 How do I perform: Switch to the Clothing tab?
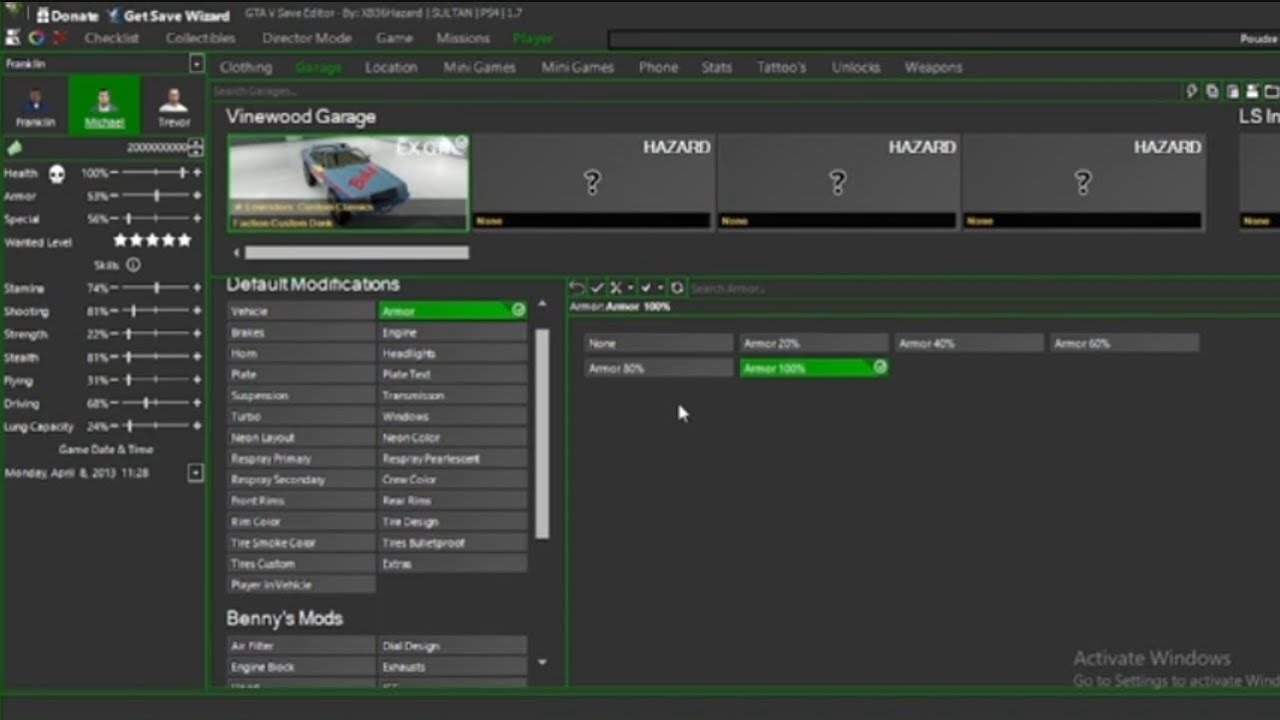(246, 68)
